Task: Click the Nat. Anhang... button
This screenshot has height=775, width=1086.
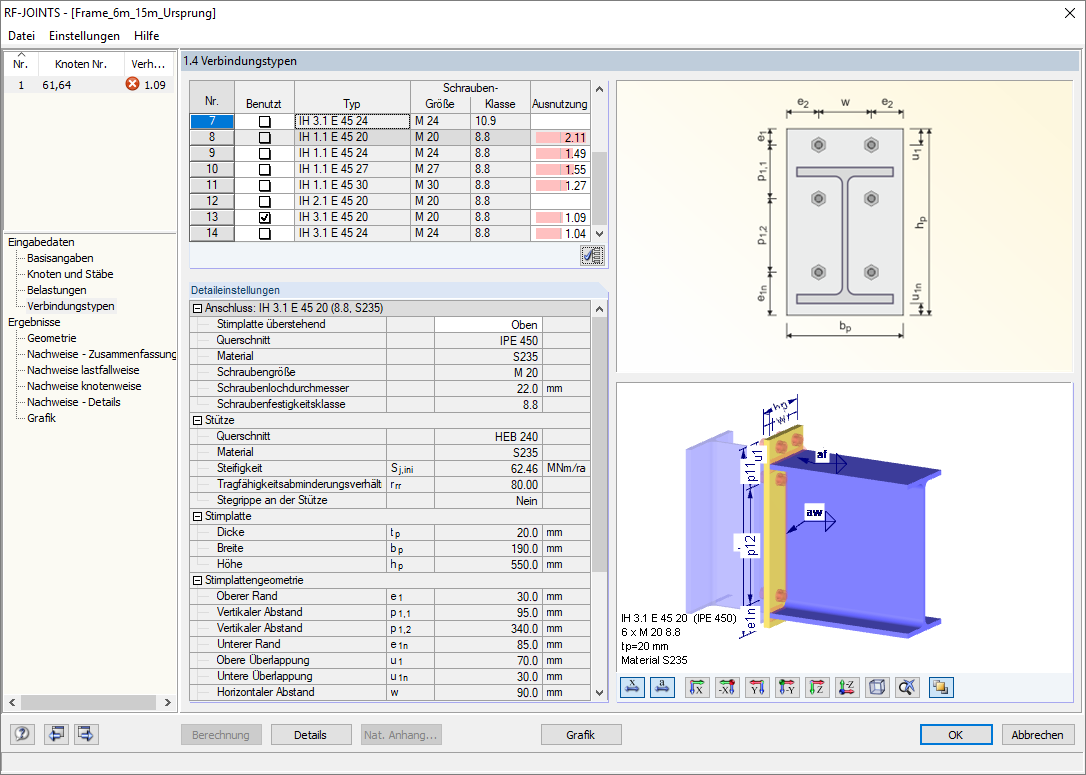Action: [401, 735]
